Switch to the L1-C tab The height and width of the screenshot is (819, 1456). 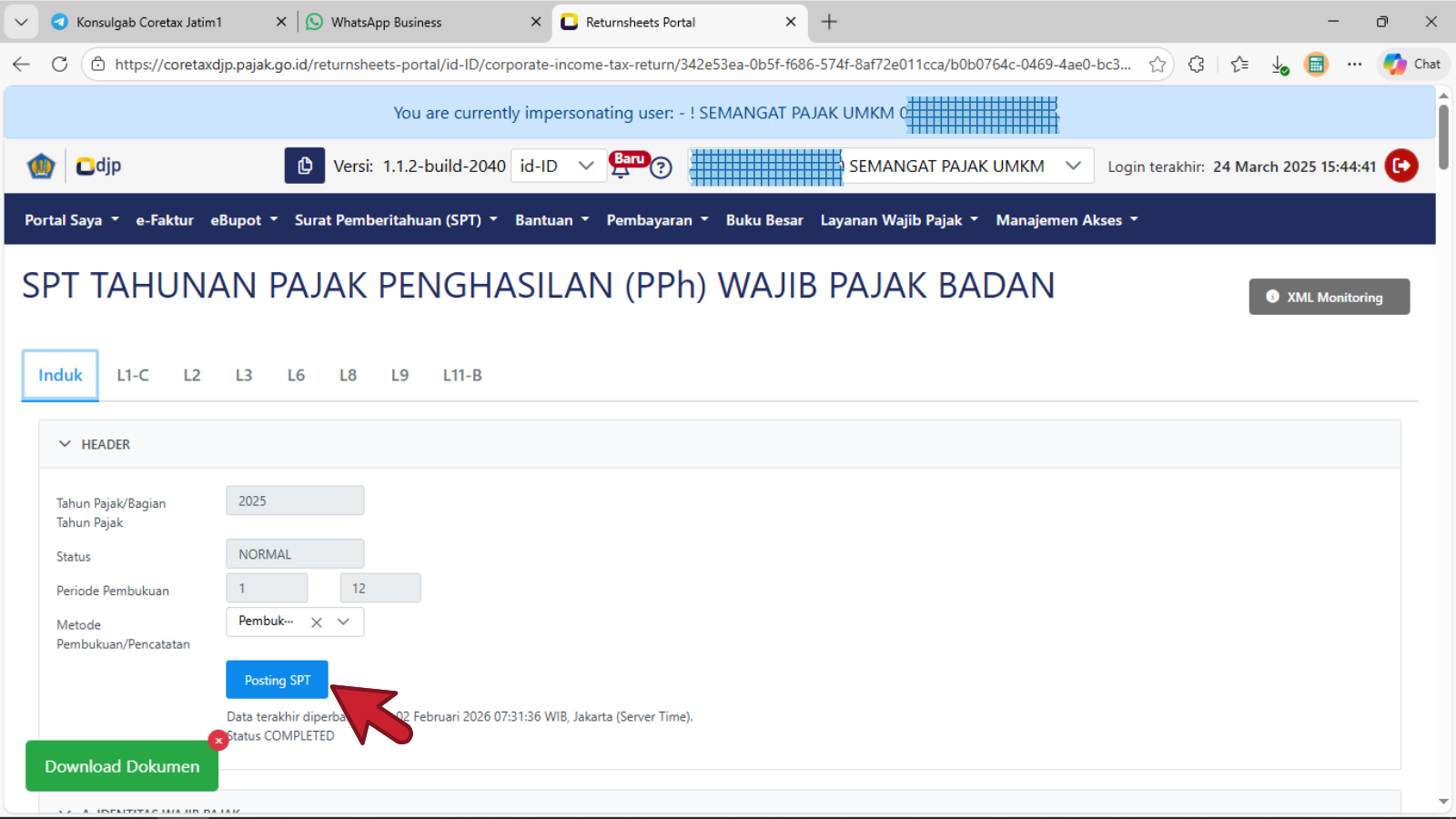click(x=133, y=375)
